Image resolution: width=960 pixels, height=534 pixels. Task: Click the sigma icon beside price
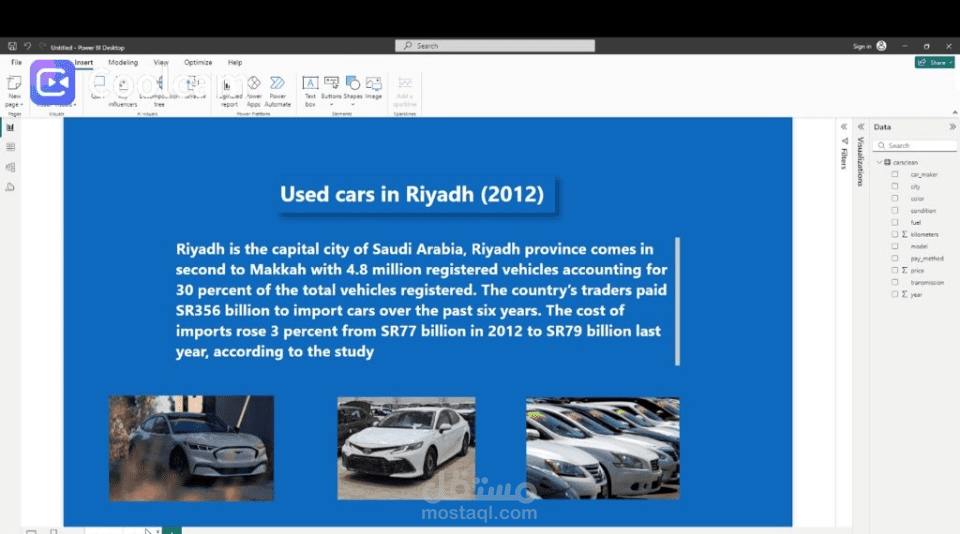click(x=904, y=270)
